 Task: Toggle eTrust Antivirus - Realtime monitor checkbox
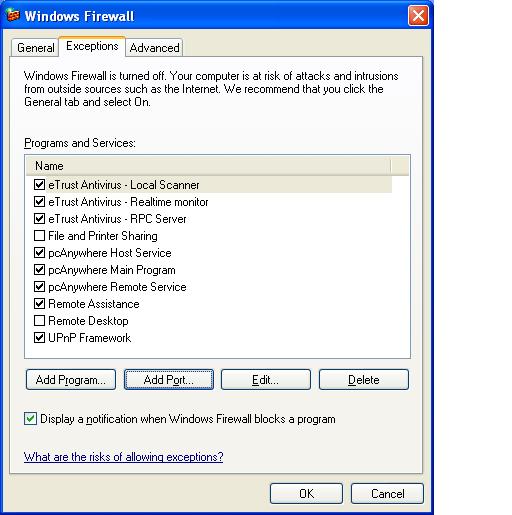tap(39, 201)
